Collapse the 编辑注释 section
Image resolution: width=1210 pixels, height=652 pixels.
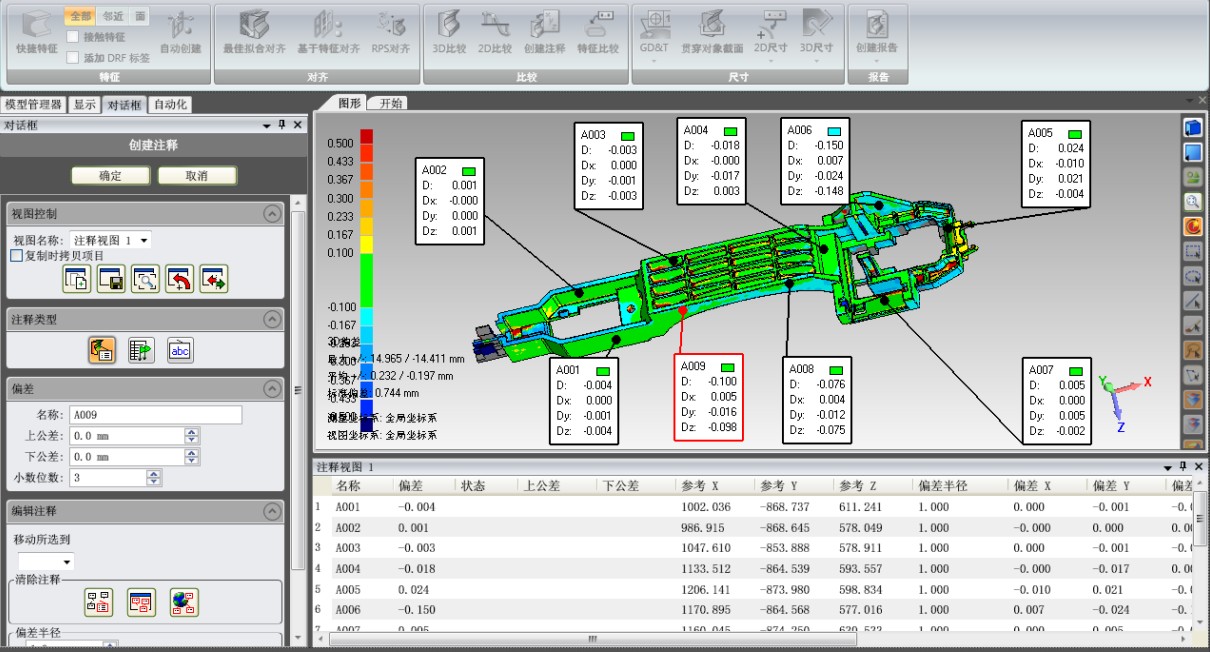[272, 511]
